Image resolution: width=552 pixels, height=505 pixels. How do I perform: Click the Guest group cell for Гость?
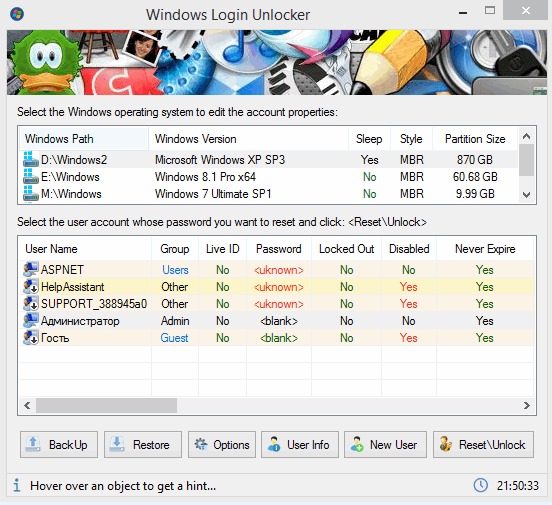pyautogui.click(x=174, y=338)
